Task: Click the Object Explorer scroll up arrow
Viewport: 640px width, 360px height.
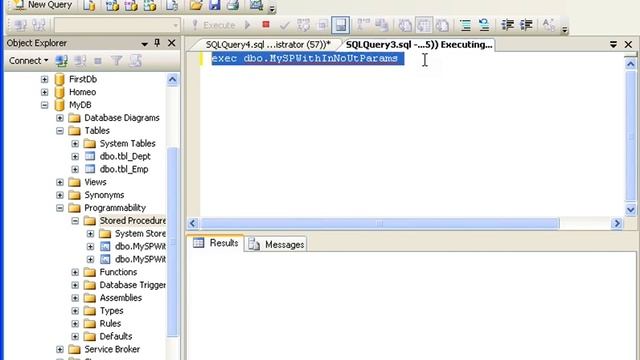Action: [x=172, y=80]
